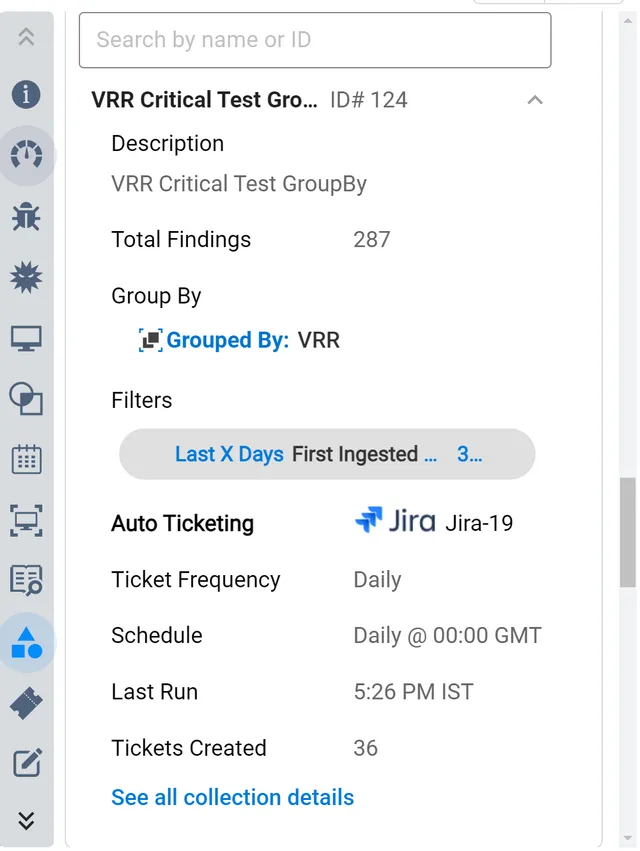This screenshot has height=851, width=640.
Task: Click the Jira logo
Action: click(x=395, y=520)
